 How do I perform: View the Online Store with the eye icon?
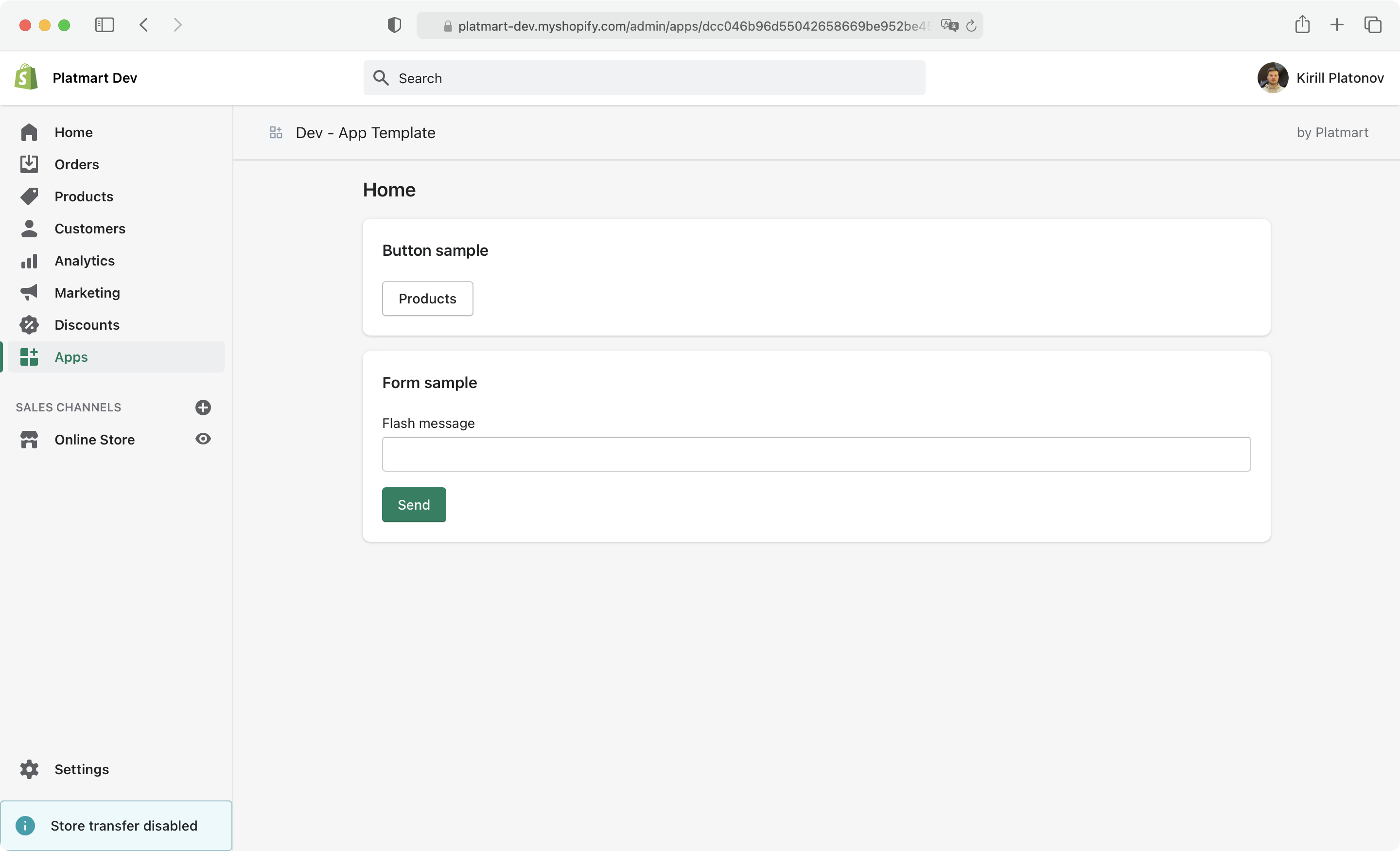pyautogui.click(x=203, y=439)
